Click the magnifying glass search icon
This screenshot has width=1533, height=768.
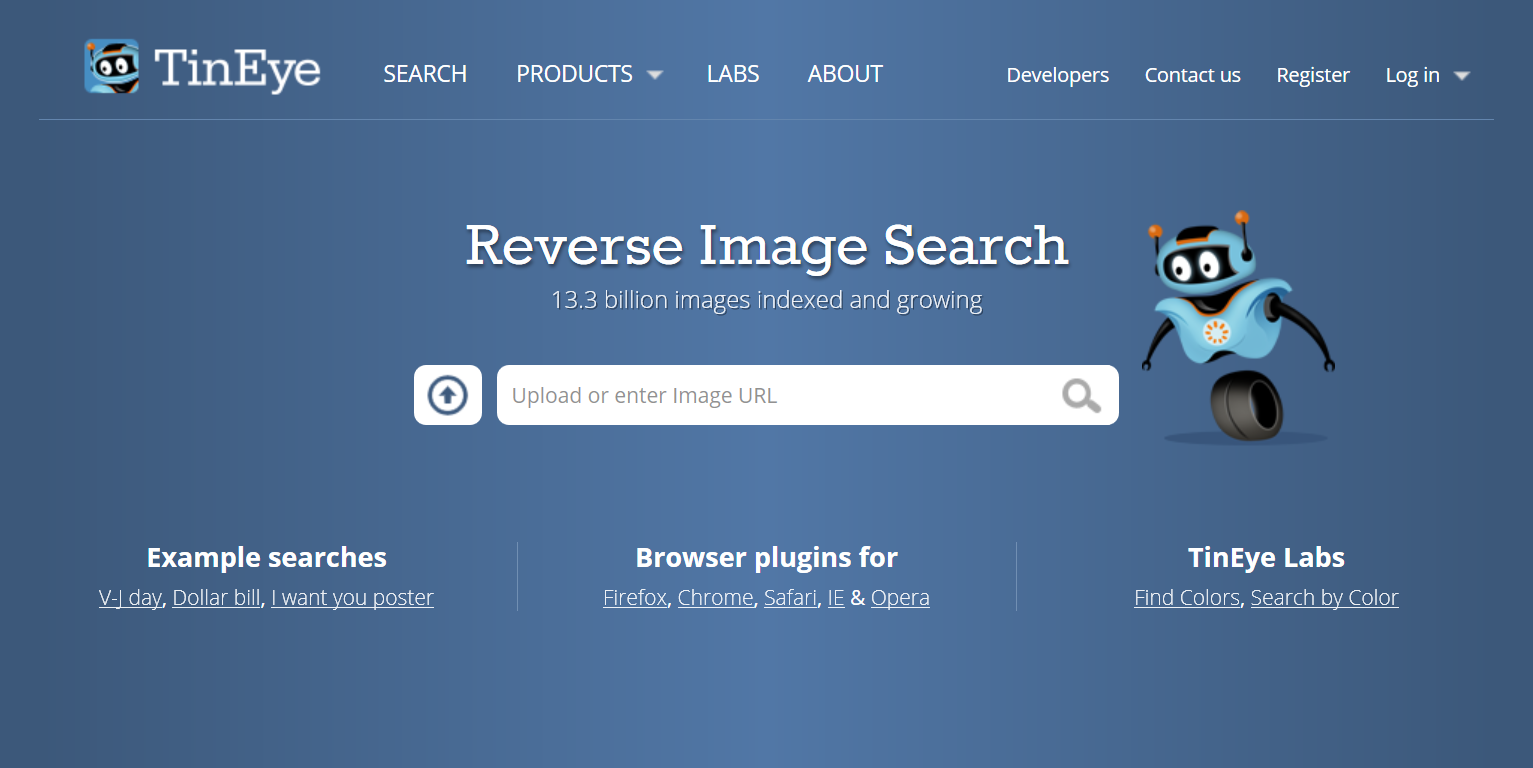point(1081,396)
